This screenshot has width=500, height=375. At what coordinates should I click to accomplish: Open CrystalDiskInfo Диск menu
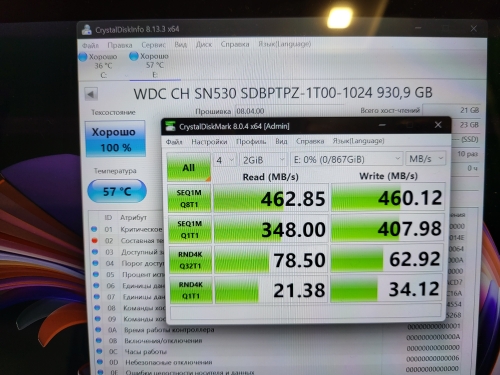click(204, 44)
